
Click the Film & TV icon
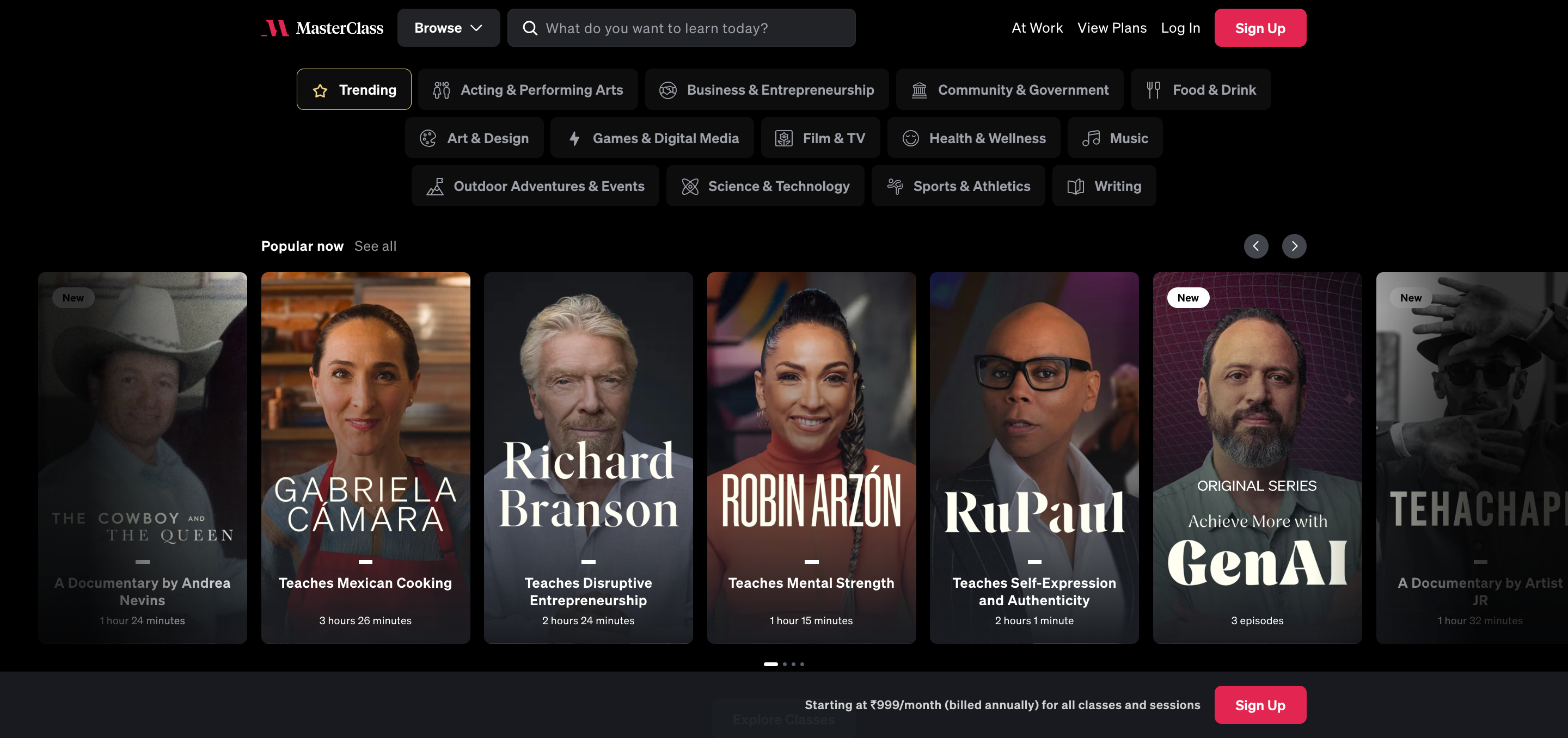[784, 138]
